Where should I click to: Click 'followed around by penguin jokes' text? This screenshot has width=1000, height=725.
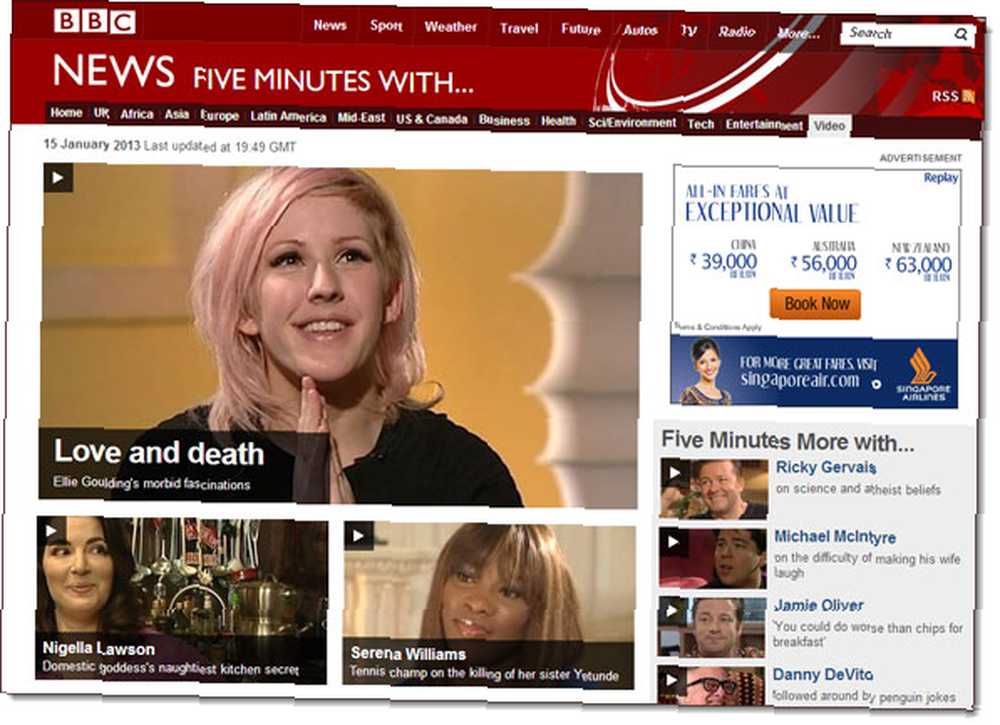click(x=864, y=696)
